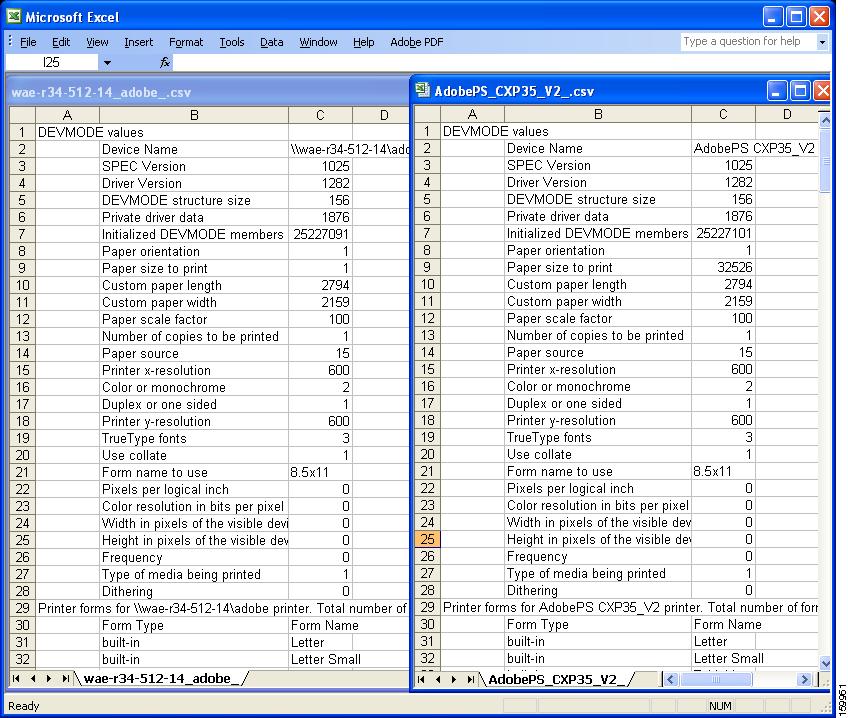Click Letter Small cell in wae-r34-512-14 window
Viewport: 848px width, 718px height.
326,659
